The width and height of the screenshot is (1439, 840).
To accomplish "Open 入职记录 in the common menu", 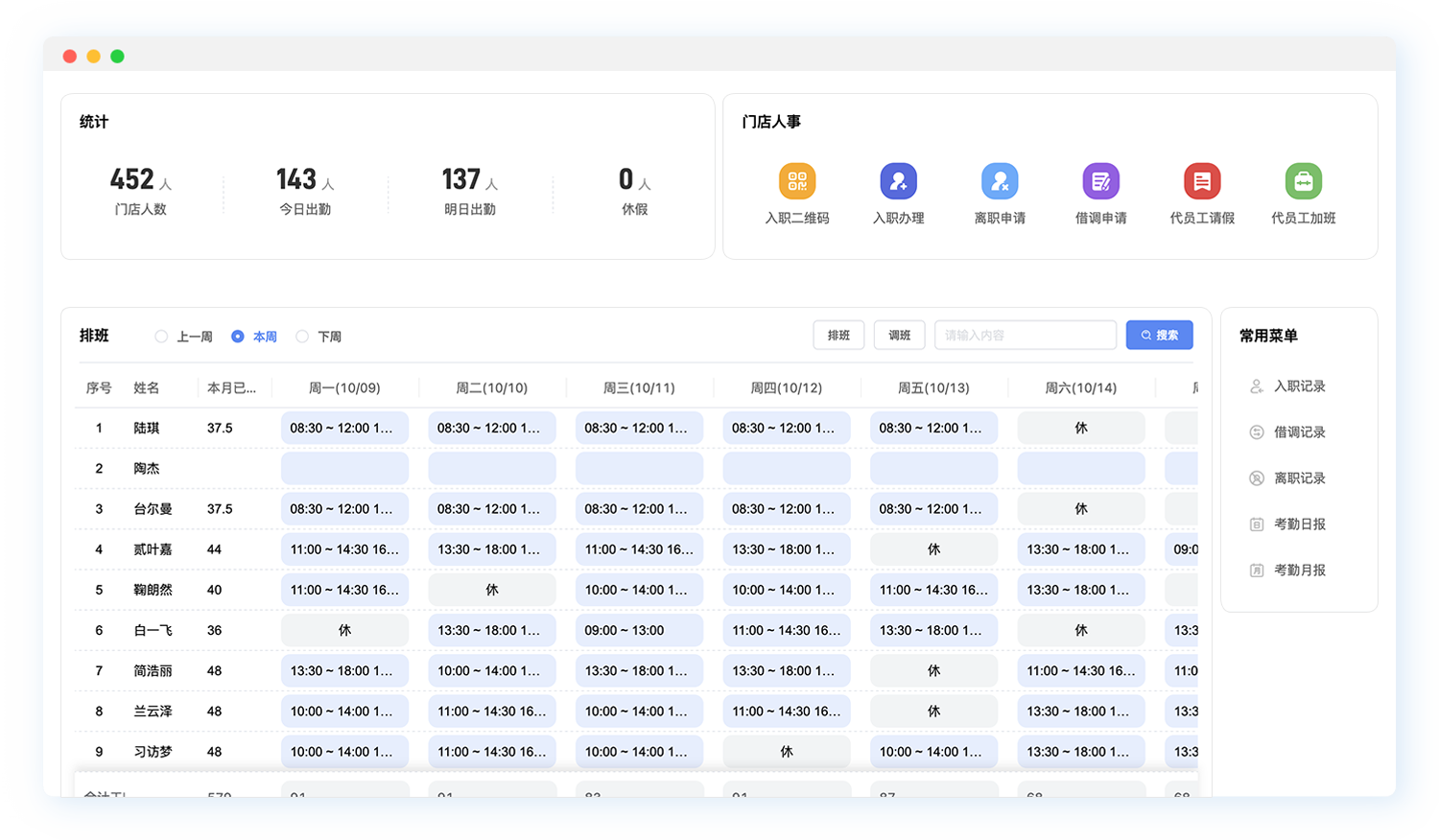I will 1299,386.
